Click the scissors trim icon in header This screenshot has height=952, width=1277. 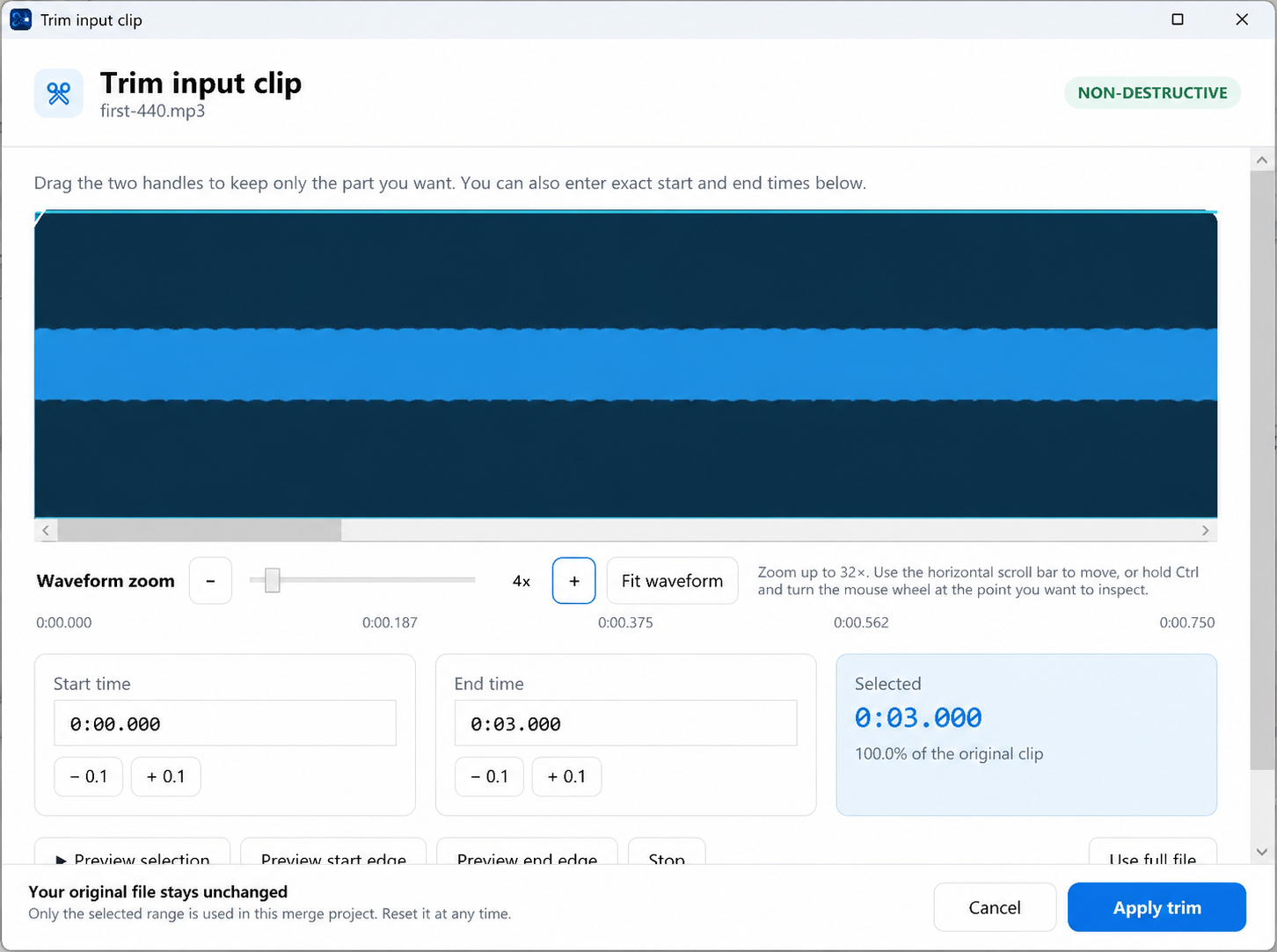59,93
